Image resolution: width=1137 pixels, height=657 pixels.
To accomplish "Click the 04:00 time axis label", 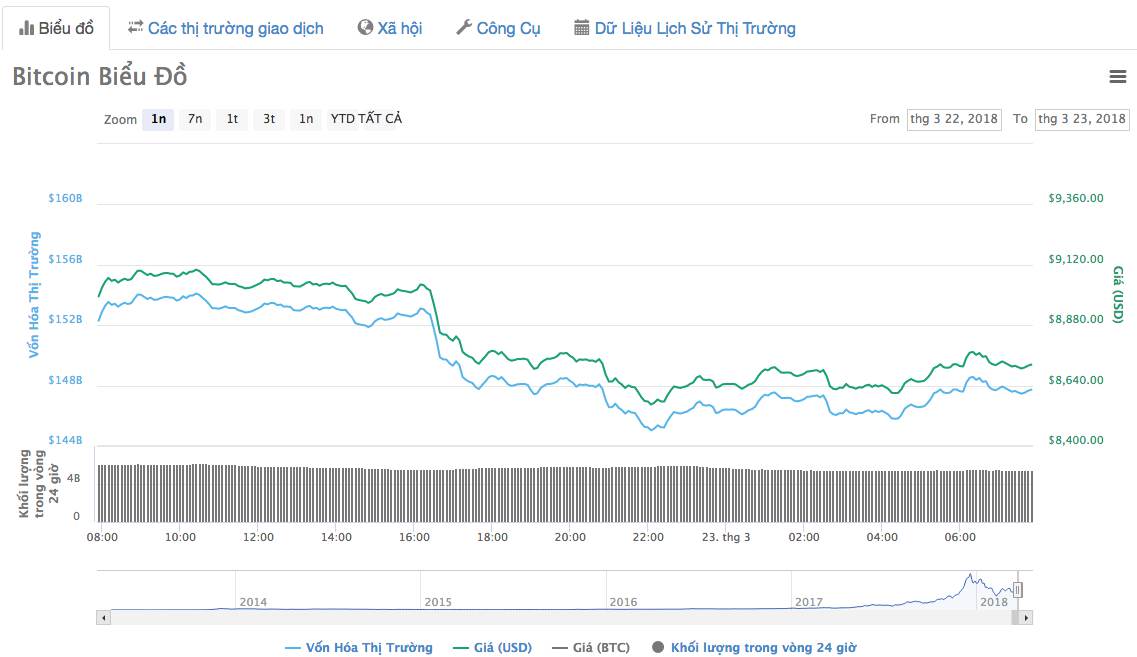I will [882, 537].
